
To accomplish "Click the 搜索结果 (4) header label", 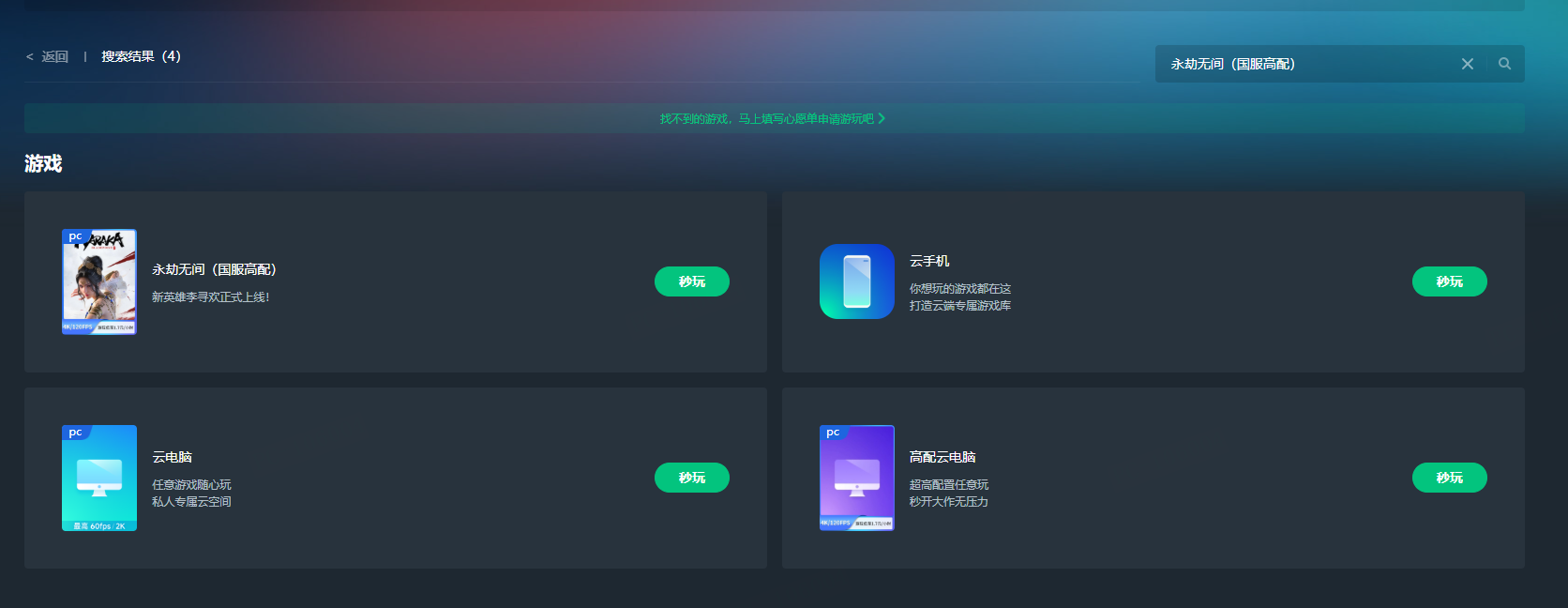I will (141, 56).
